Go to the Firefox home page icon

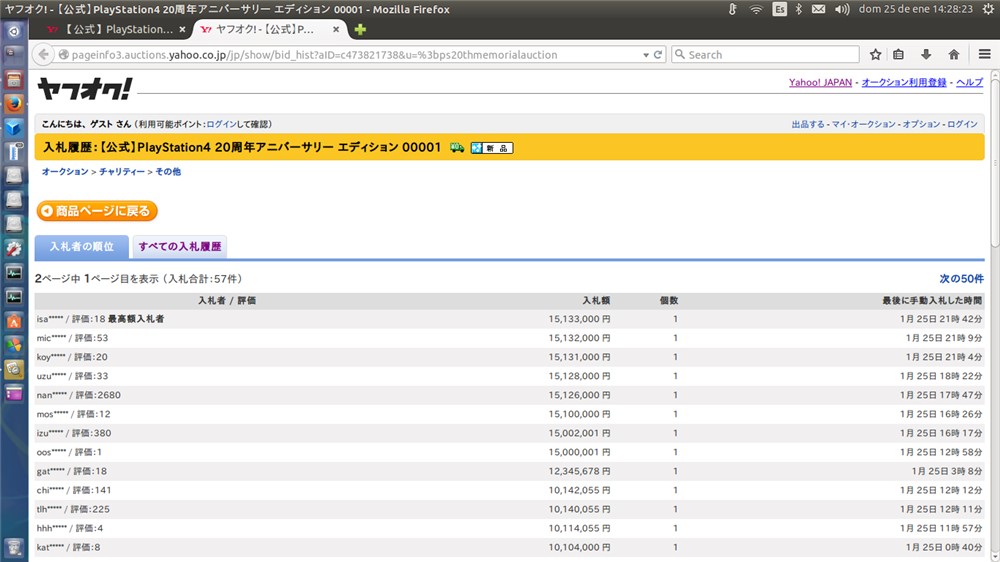coord(954,55)
